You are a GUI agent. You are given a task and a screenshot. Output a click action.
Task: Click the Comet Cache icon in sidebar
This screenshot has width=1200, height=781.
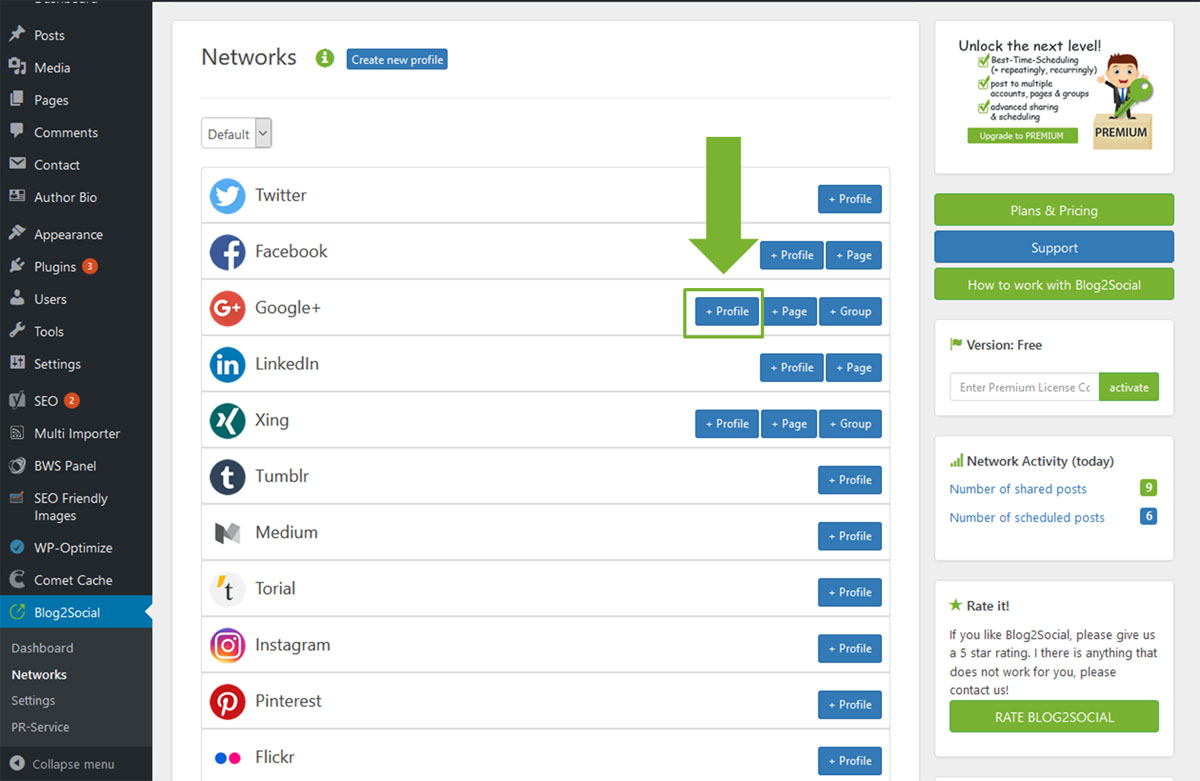point(17,580)
